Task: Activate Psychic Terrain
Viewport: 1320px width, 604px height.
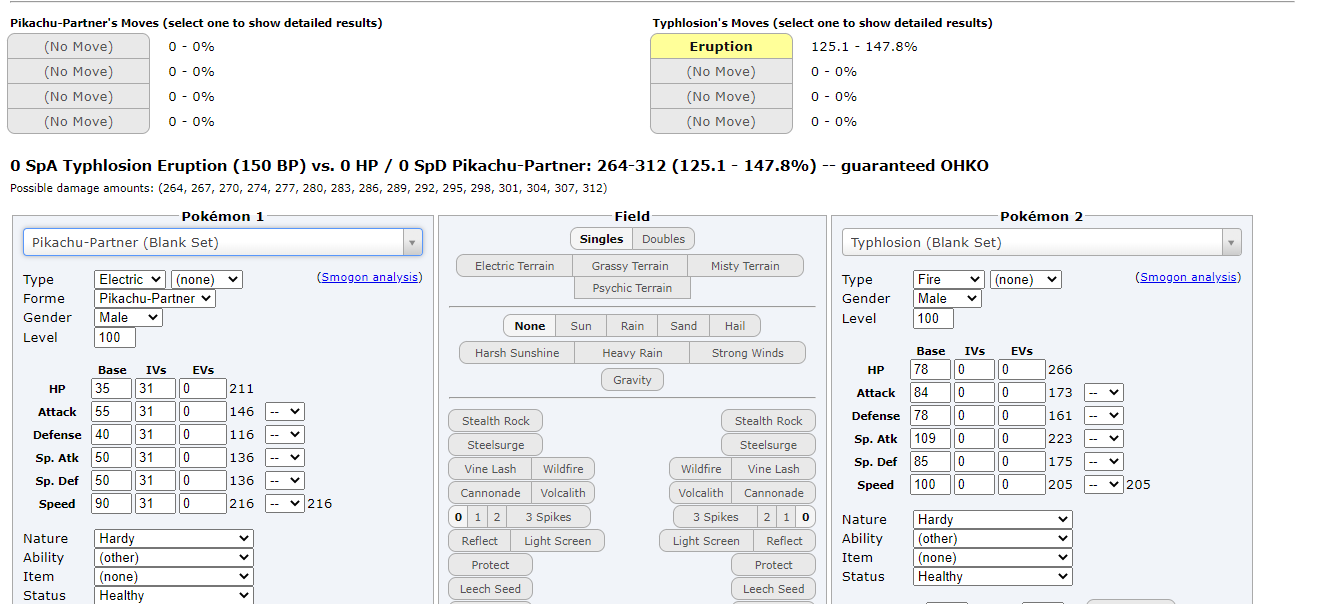Action: (x=633, y=288)
